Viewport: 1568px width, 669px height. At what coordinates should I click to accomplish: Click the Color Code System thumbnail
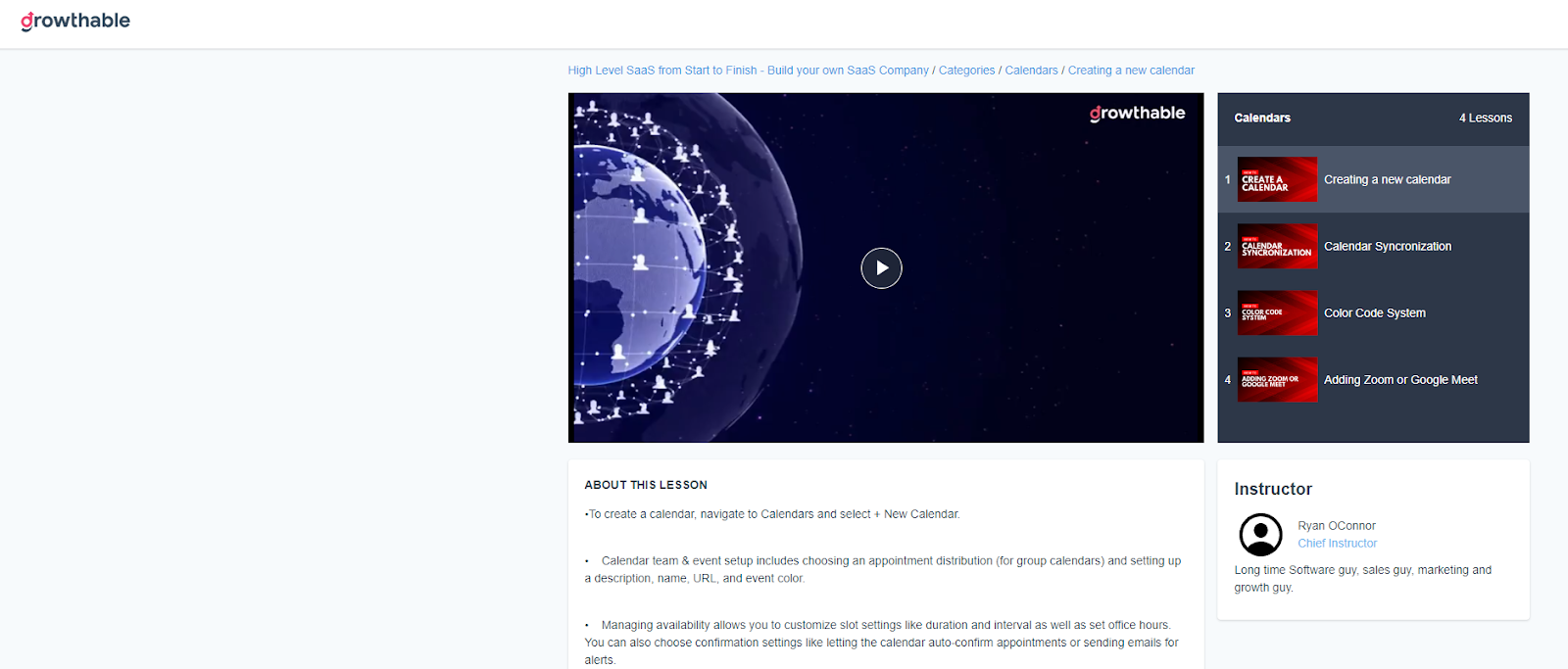click(1277, 312)
